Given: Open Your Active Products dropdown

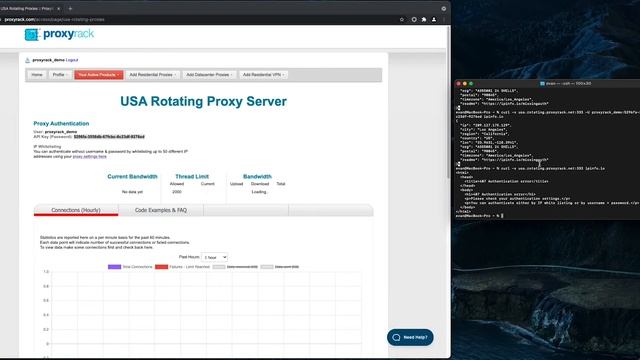Looking at the screenshot, I should pos(98,75).
